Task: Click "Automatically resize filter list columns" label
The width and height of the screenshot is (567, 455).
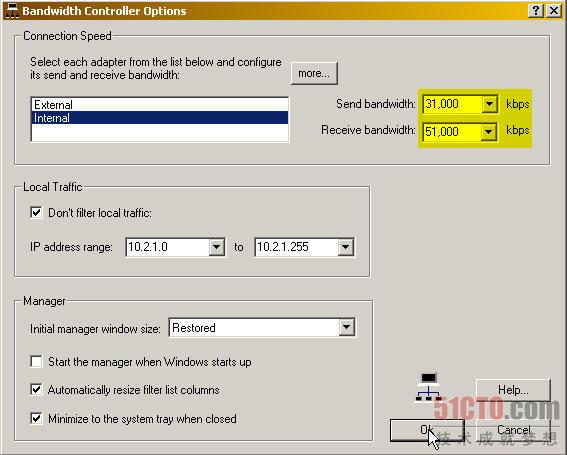Action: [x=133, y=390]
